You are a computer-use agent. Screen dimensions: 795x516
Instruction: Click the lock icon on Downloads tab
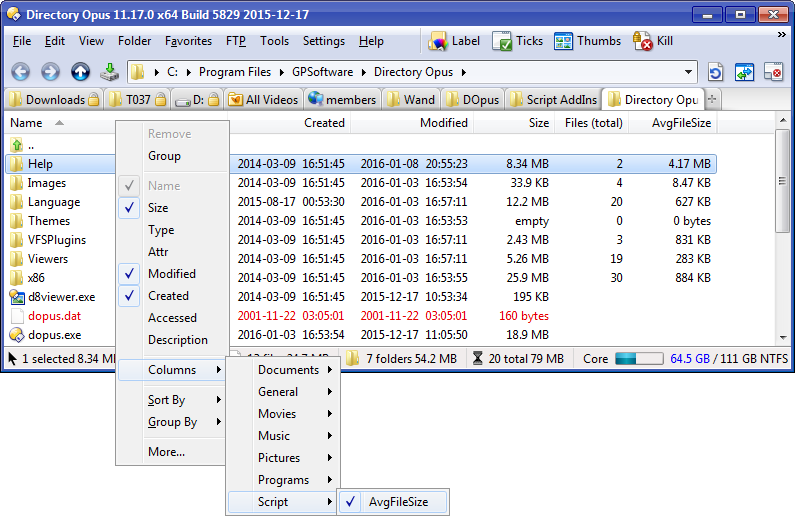(x=94, y=99)
